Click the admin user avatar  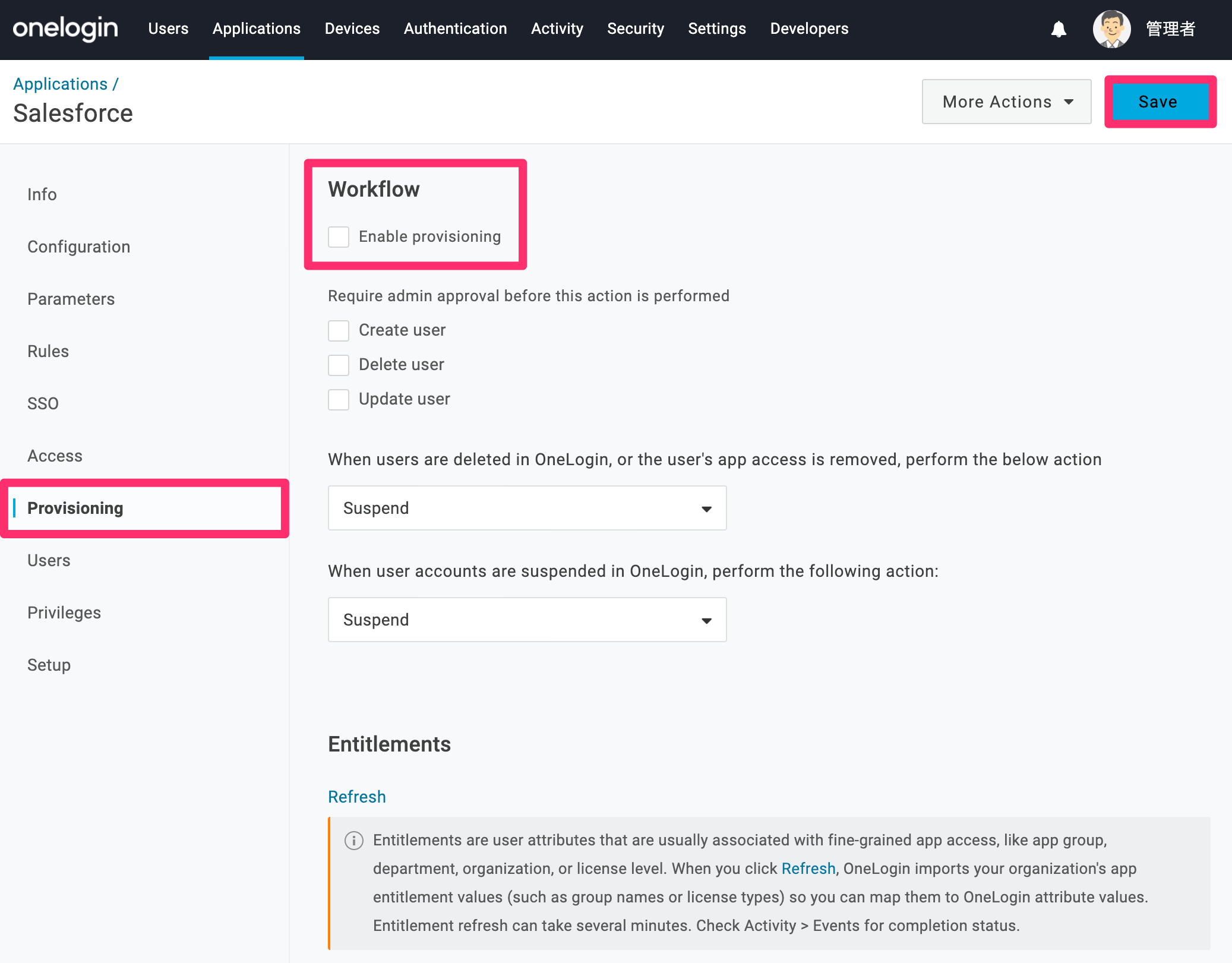(x=1111, y=29)
